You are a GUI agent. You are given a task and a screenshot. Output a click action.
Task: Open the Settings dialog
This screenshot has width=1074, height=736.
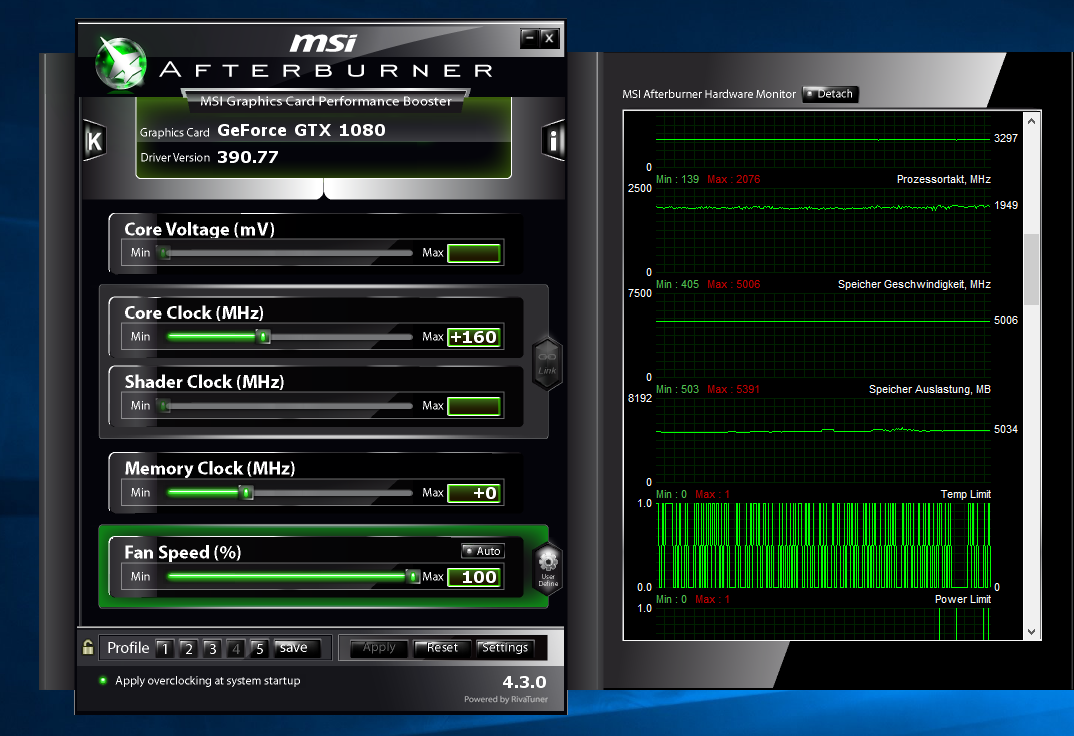coord(505,648)
